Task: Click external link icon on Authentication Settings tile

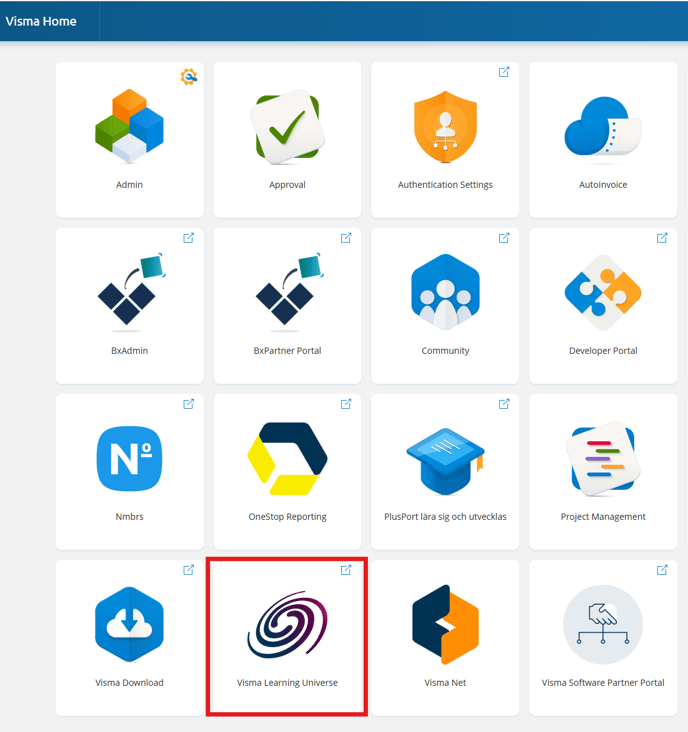Action: point(504,72)
